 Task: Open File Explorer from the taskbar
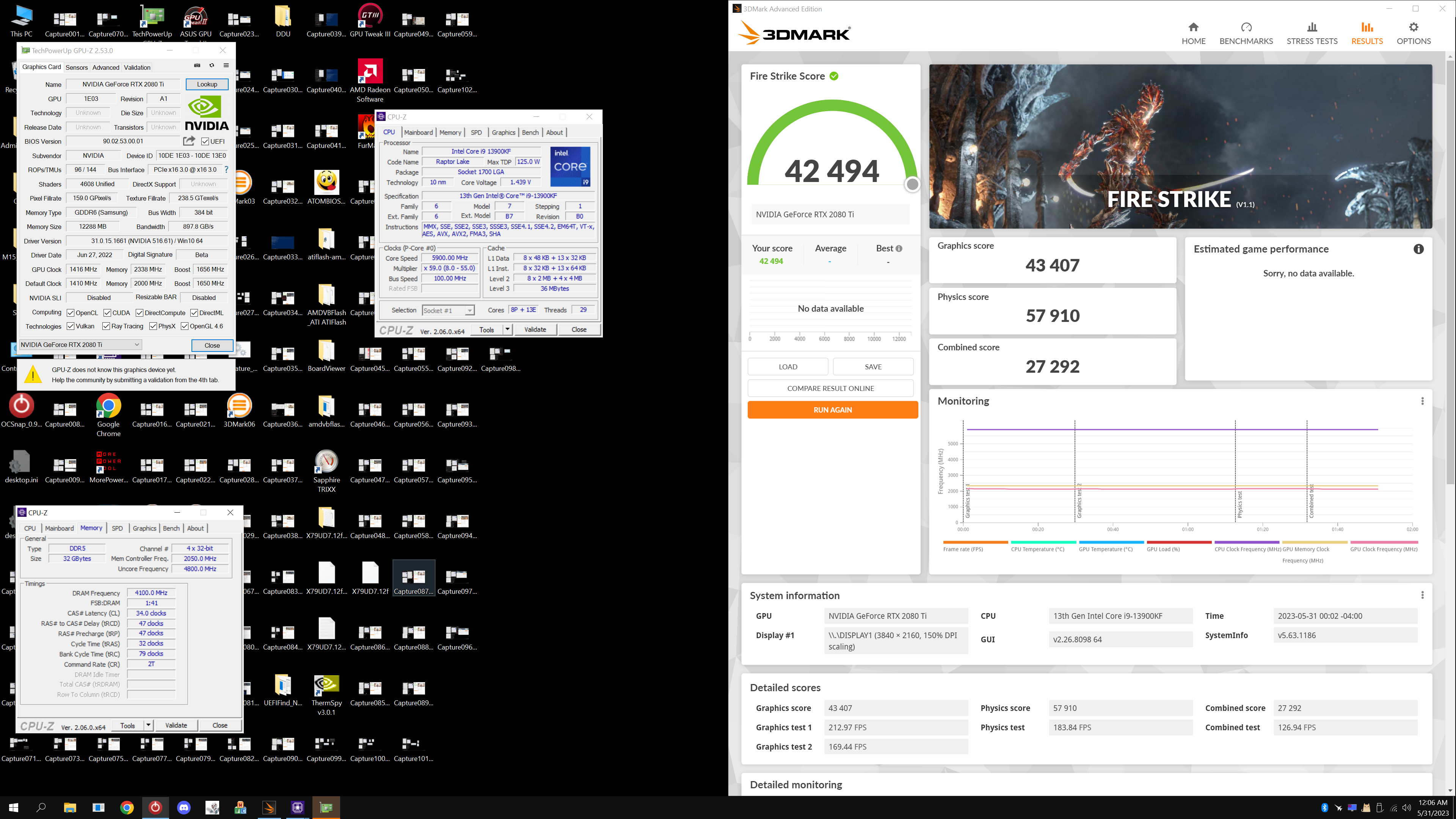pos(69,807)
